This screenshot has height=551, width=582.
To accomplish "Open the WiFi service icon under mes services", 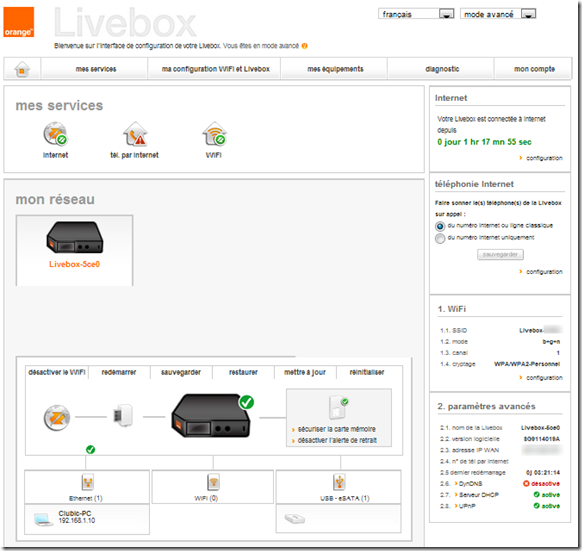I will click(215, 134).
